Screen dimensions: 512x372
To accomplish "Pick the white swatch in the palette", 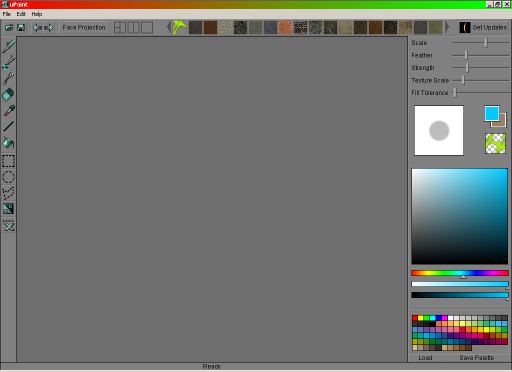I will 451,318.
